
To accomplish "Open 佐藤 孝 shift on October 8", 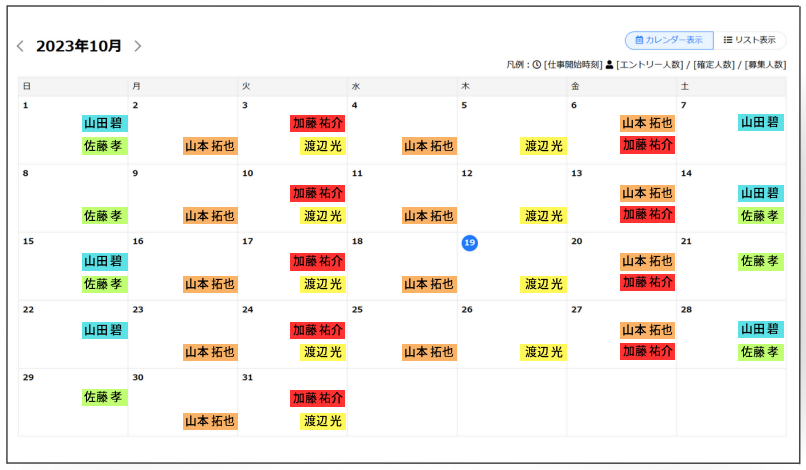I will [104, 215].
